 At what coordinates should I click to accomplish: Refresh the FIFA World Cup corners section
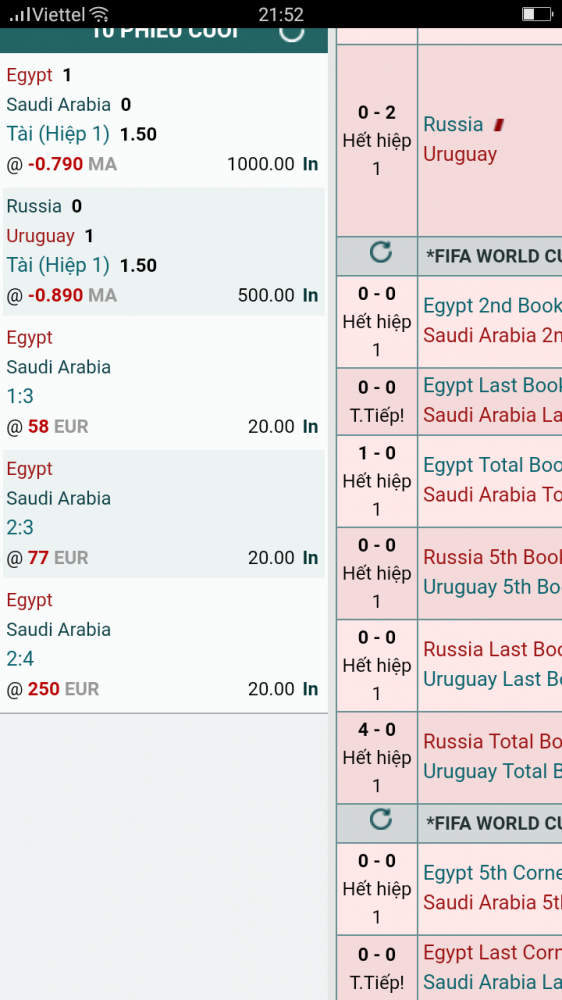pos(381,820)
